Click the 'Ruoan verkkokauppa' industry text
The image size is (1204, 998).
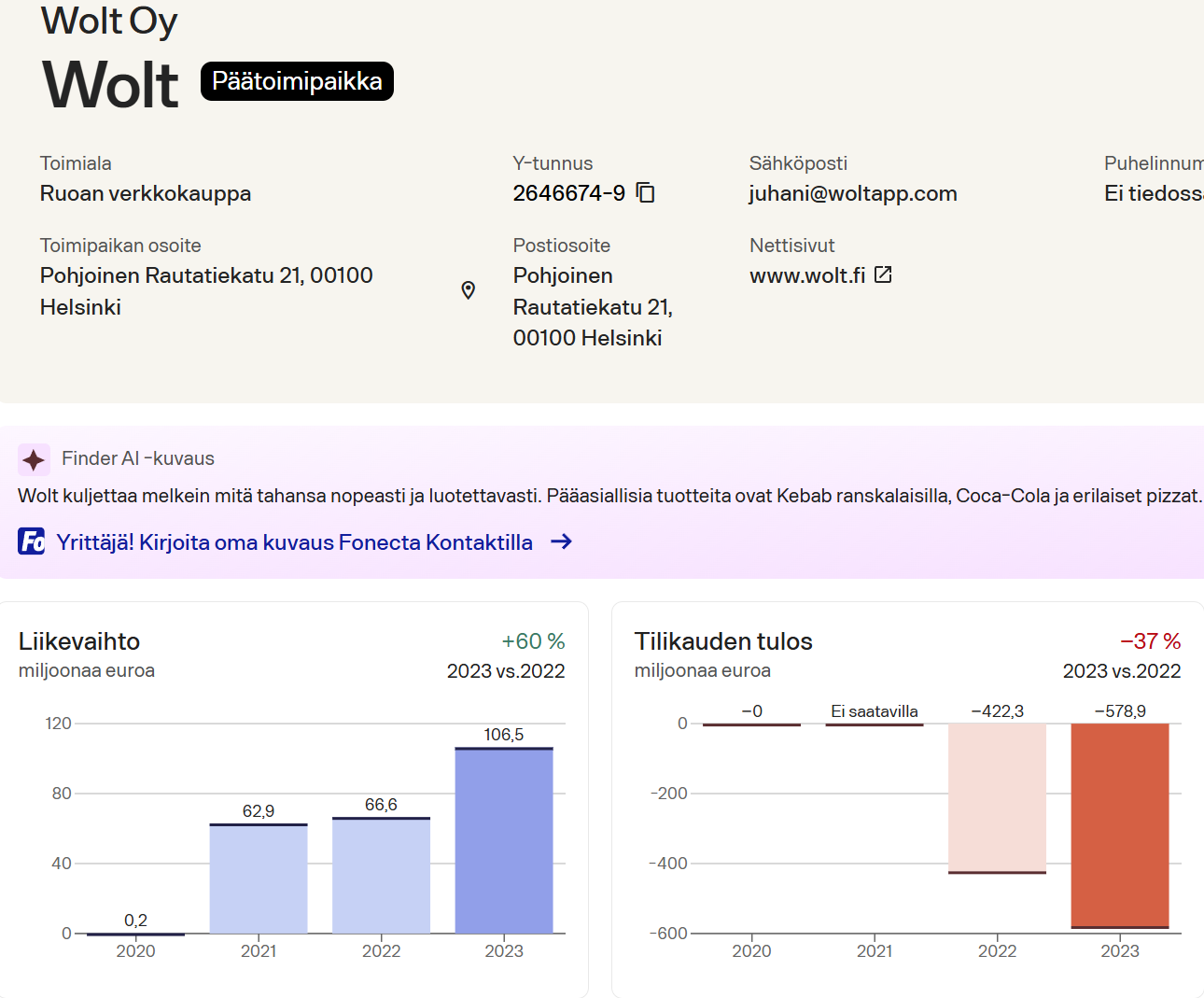pos(146,193)
